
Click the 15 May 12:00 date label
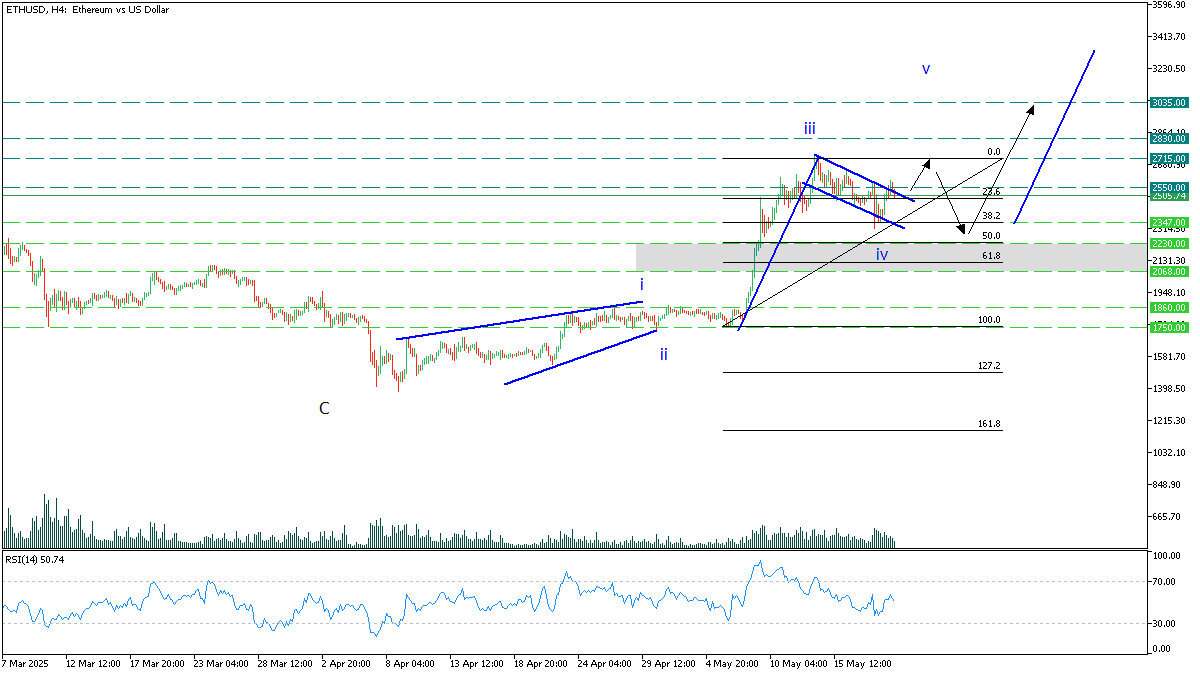[x=861, y=663]
